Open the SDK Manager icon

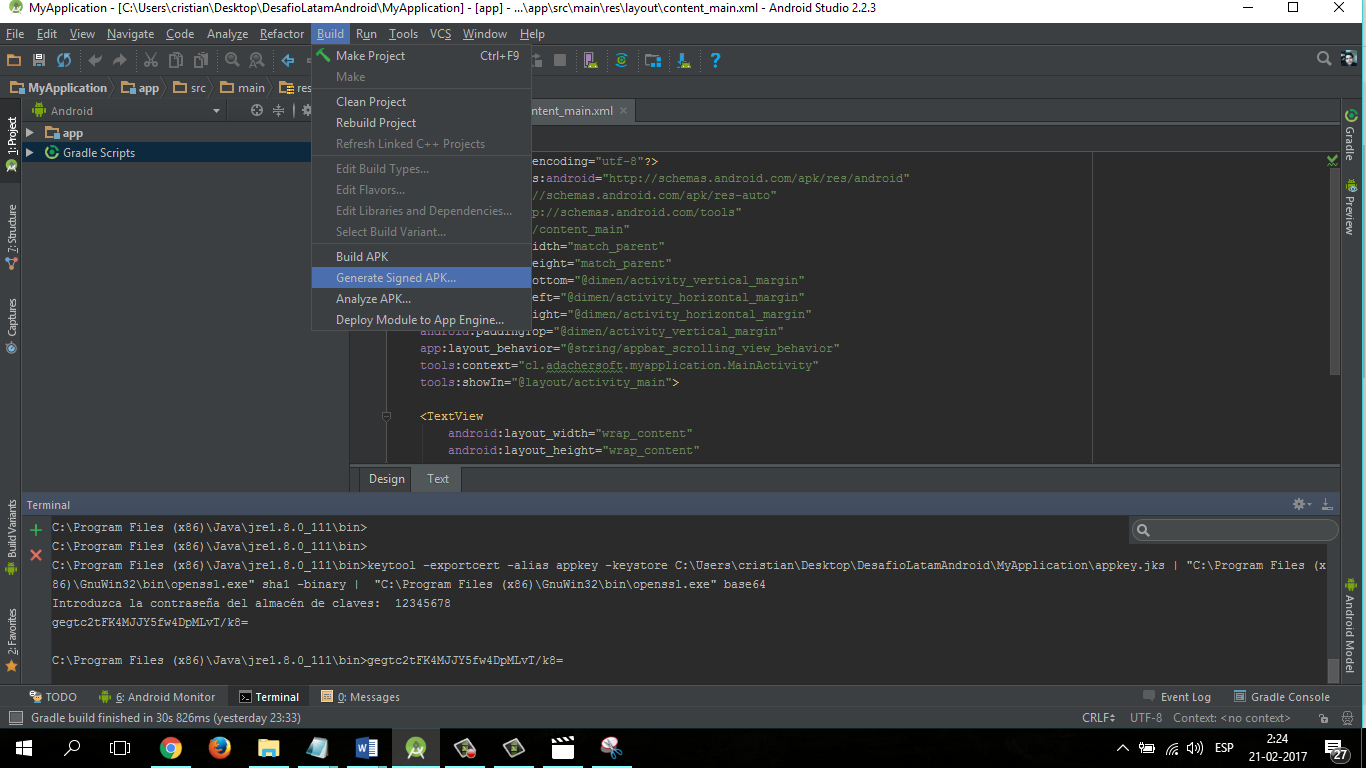[x=684, y=60]
